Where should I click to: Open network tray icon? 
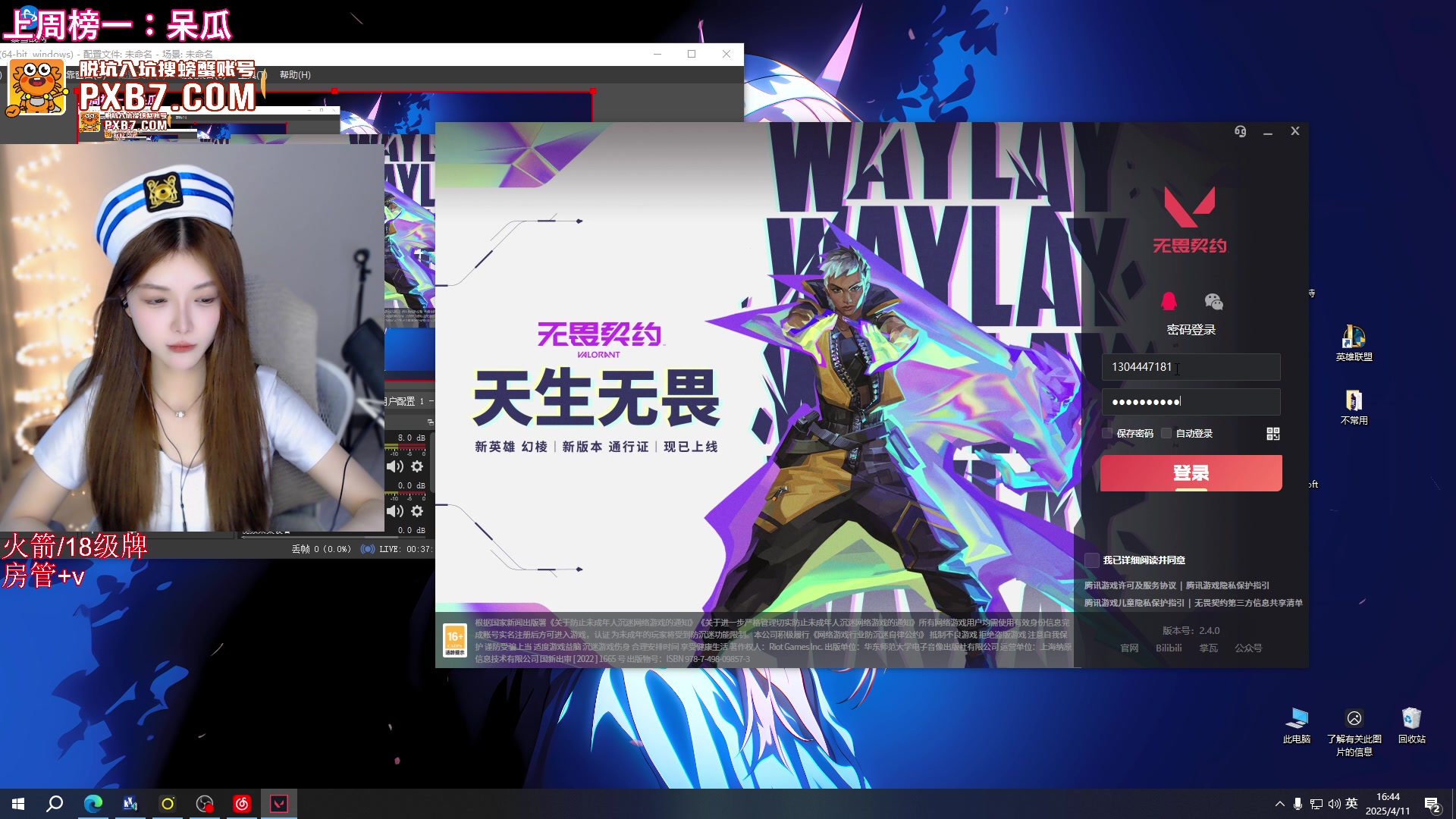pyautogui.click(x=1316, y=804)
